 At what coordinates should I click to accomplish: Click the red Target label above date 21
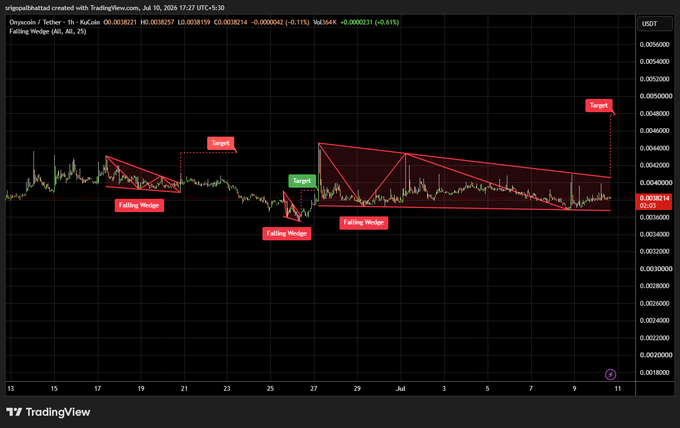[x=221, y=143]
